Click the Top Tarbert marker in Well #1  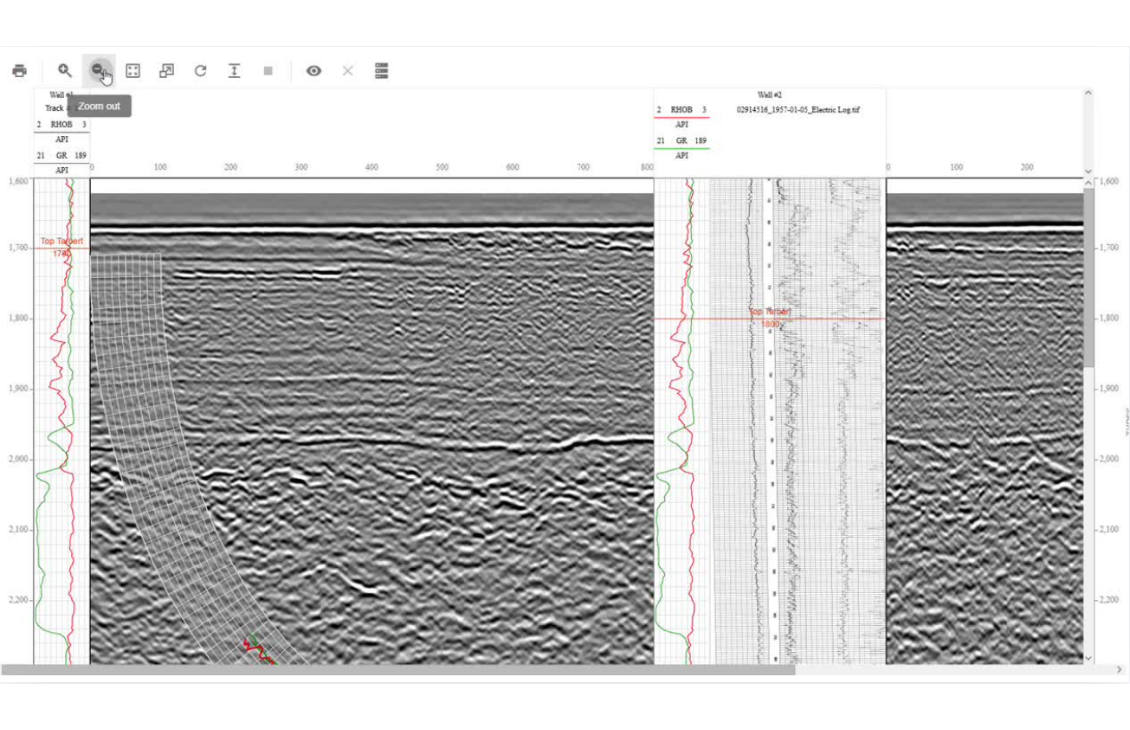coord(62,247)
